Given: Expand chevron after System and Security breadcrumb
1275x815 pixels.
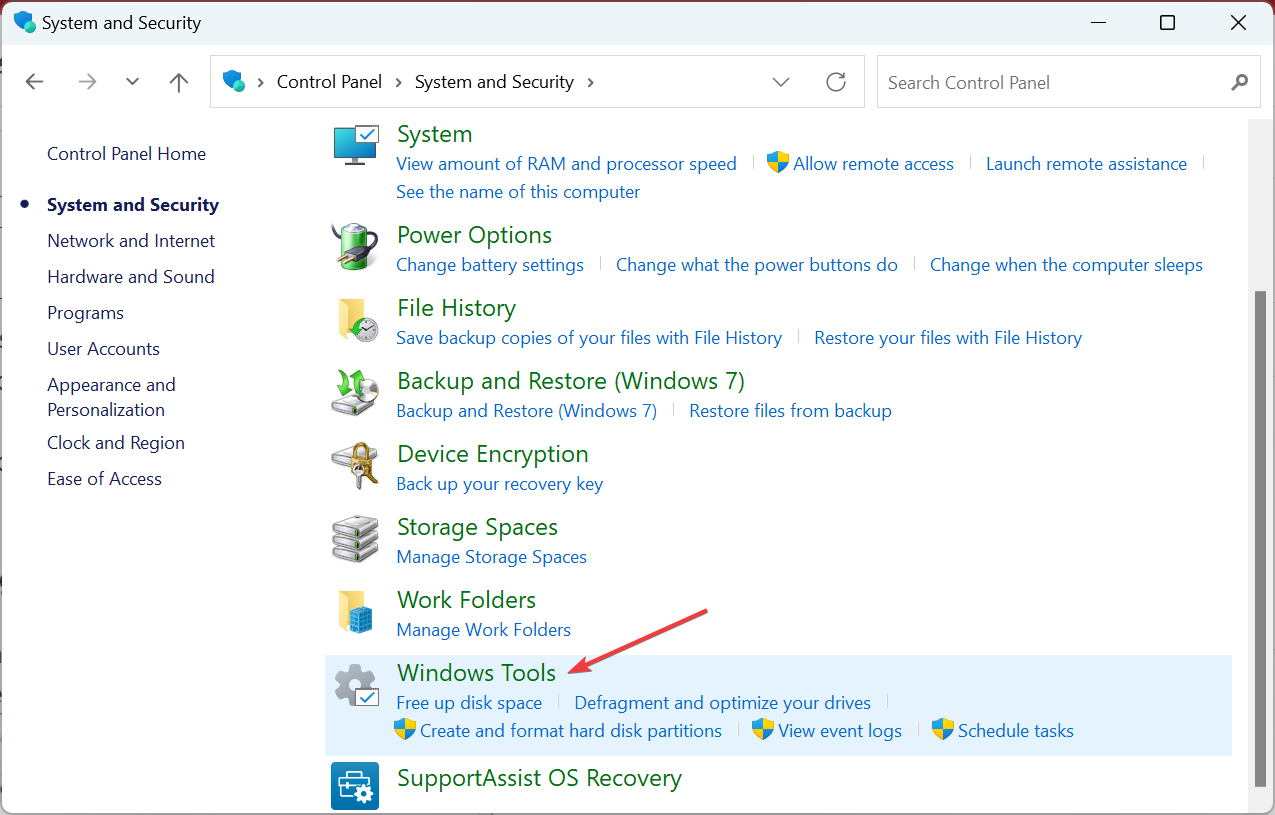Looking at the screenshot, I should tap(590, 82).
